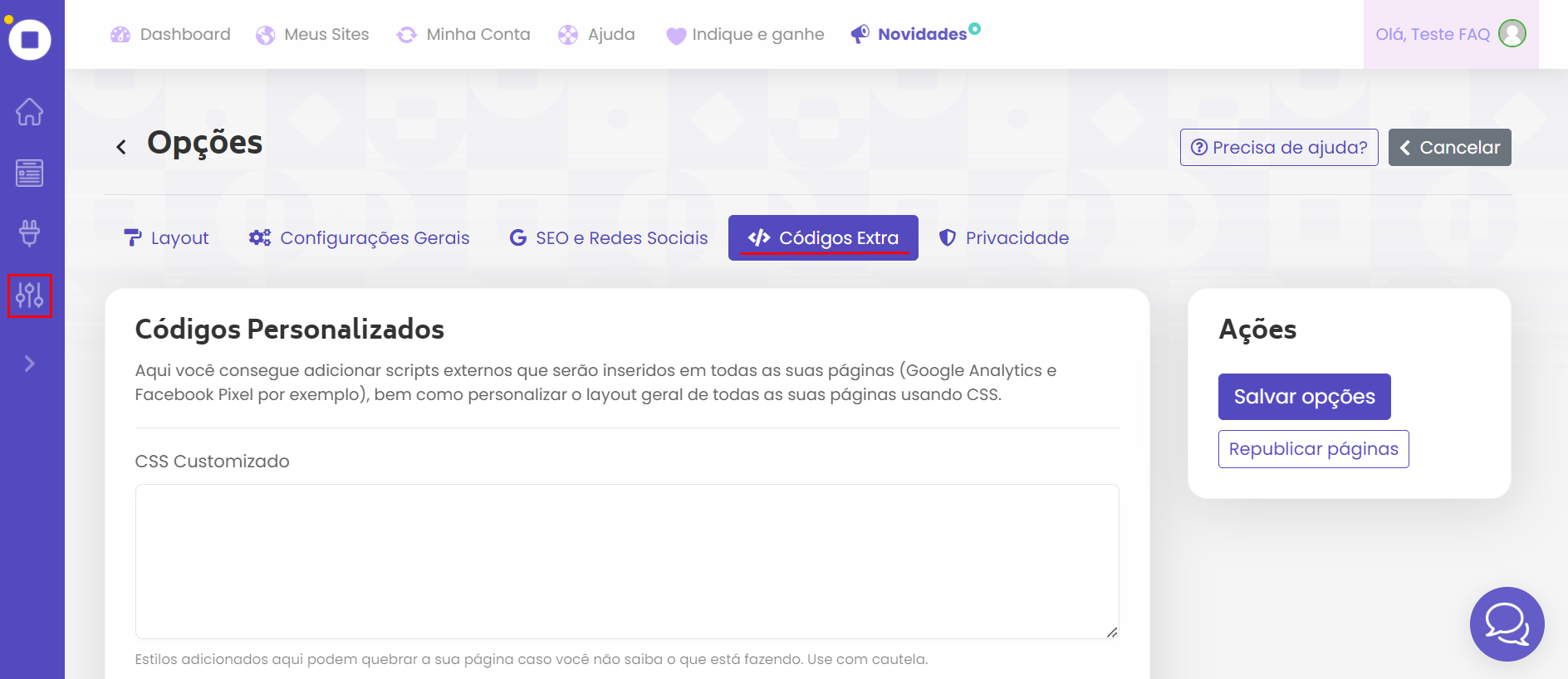Focus the CSS Customizado text area

point(627,561)
